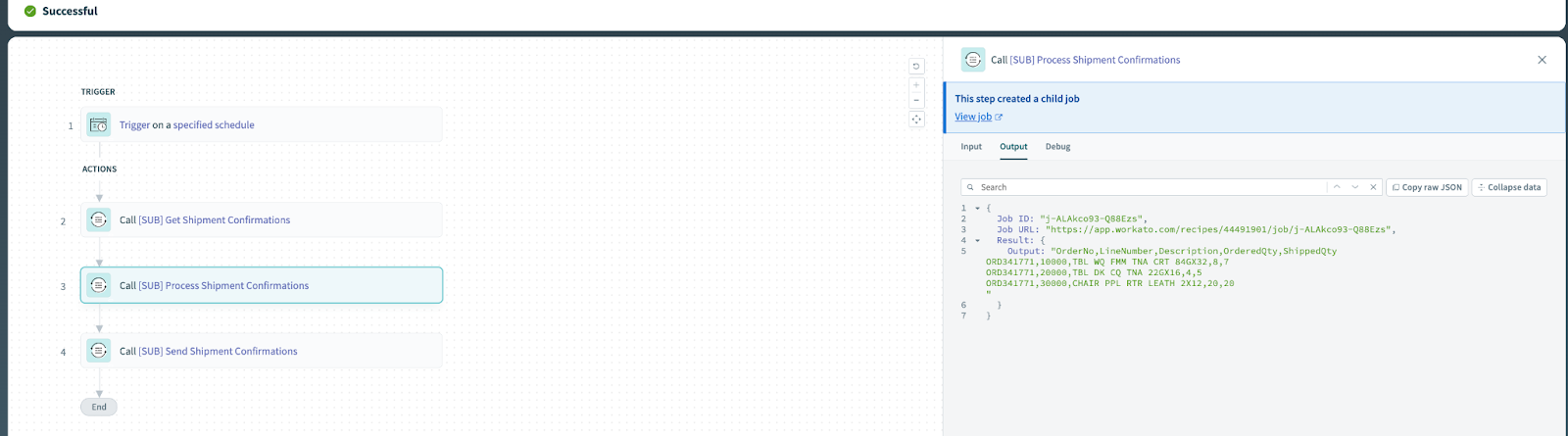Click the Send Shipment Confirmations step icon
The width and height of the screenshot is (1568, 436).
(x=98, y=351)
